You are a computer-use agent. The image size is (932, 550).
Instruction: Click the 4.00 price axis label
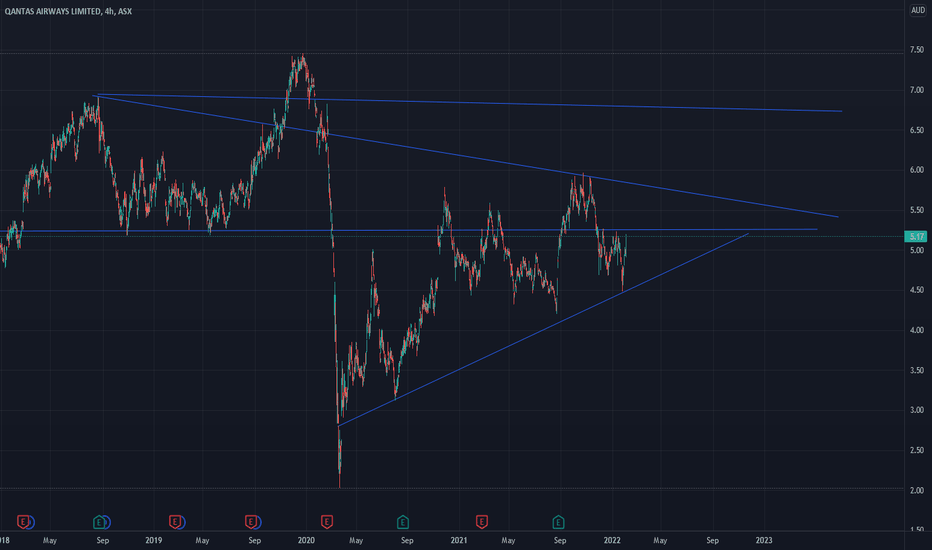[917, 330]
